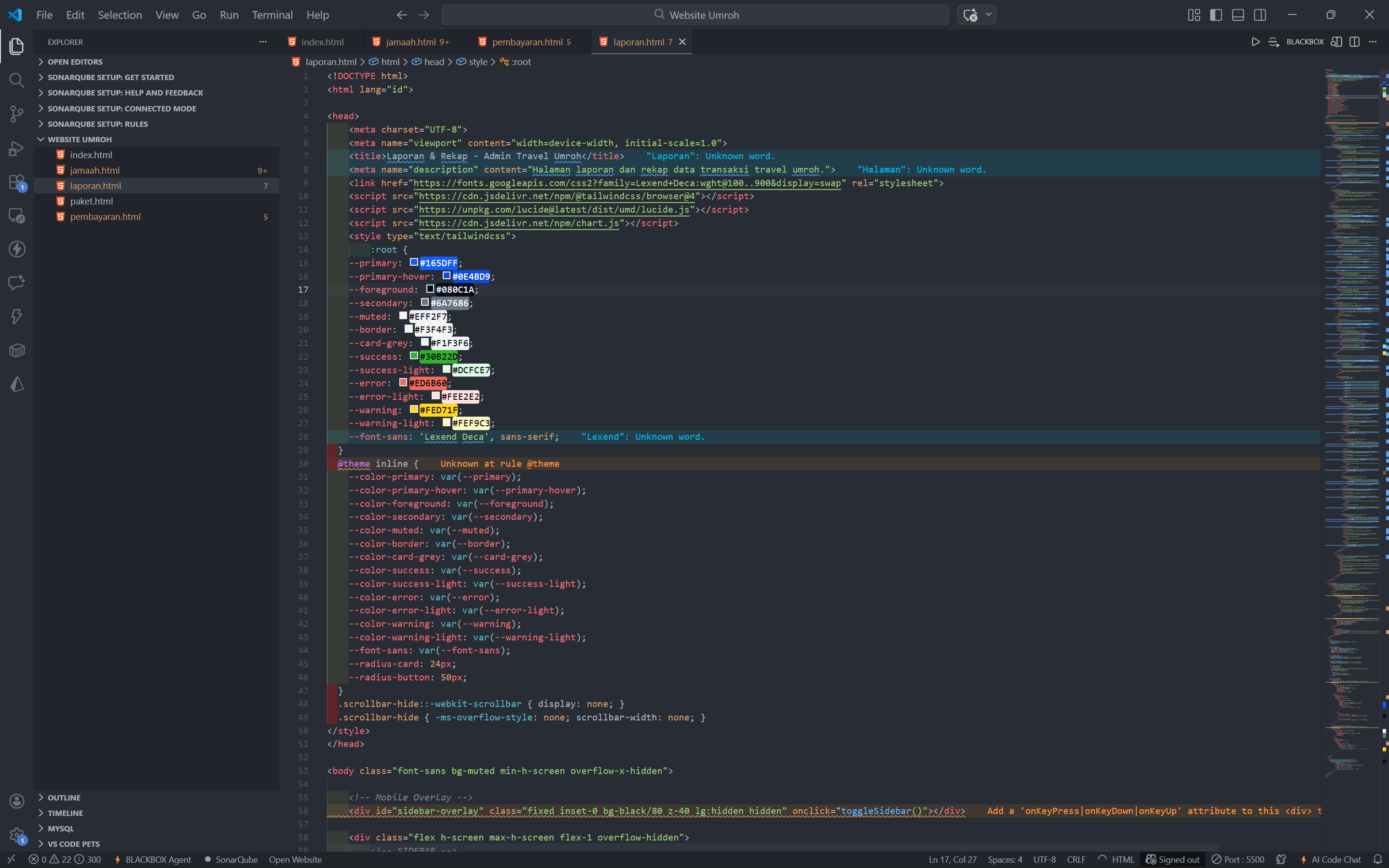Viewport: 1389px width, 868px height.
Task: Open Run and Debug view
Action: click(17, 148)
